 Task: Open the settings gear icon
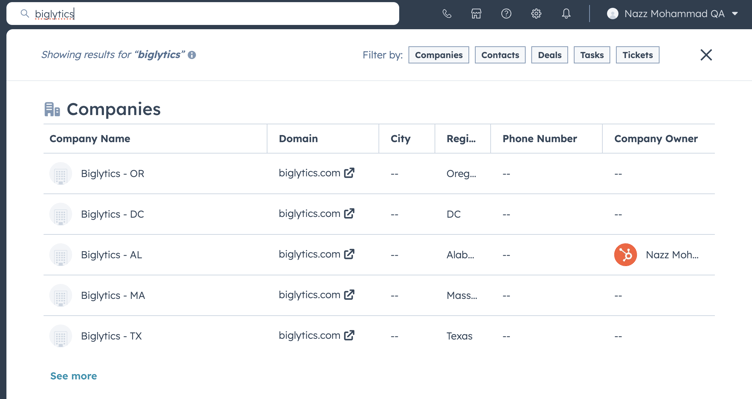coord(536,14)
